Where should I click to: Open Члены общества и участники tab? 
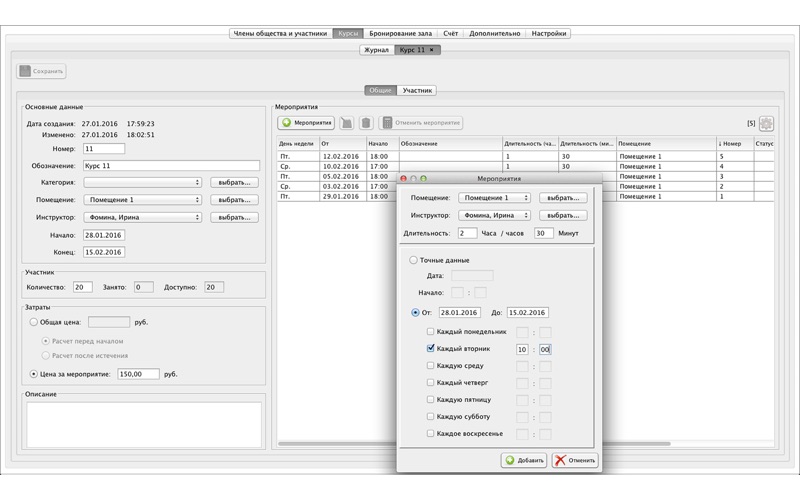click(280, 34)
